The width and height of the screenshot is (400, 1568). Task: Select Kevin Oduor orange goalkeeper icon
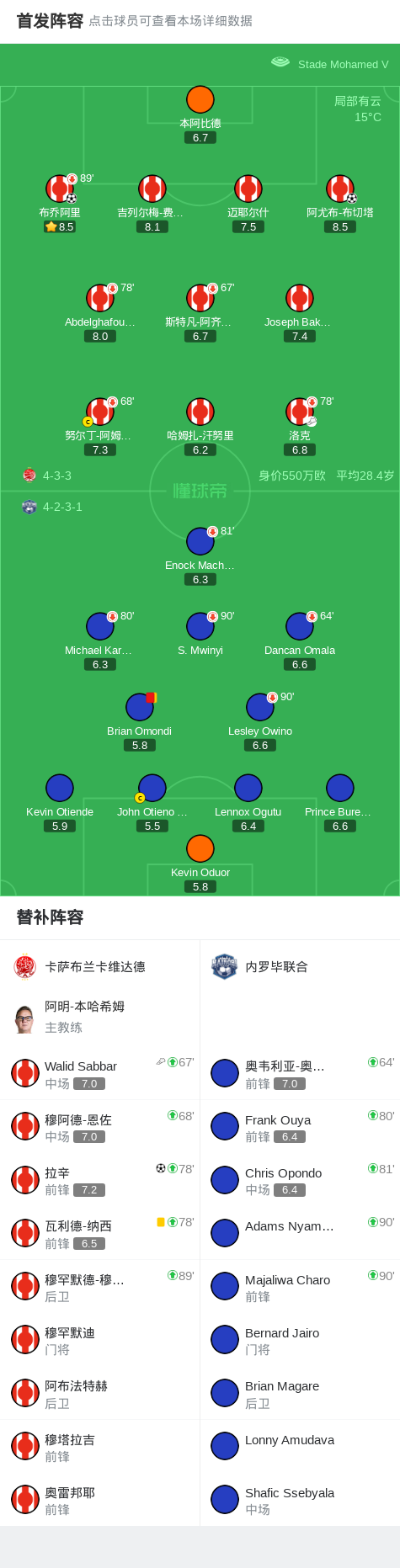click(x=200, y=849)
